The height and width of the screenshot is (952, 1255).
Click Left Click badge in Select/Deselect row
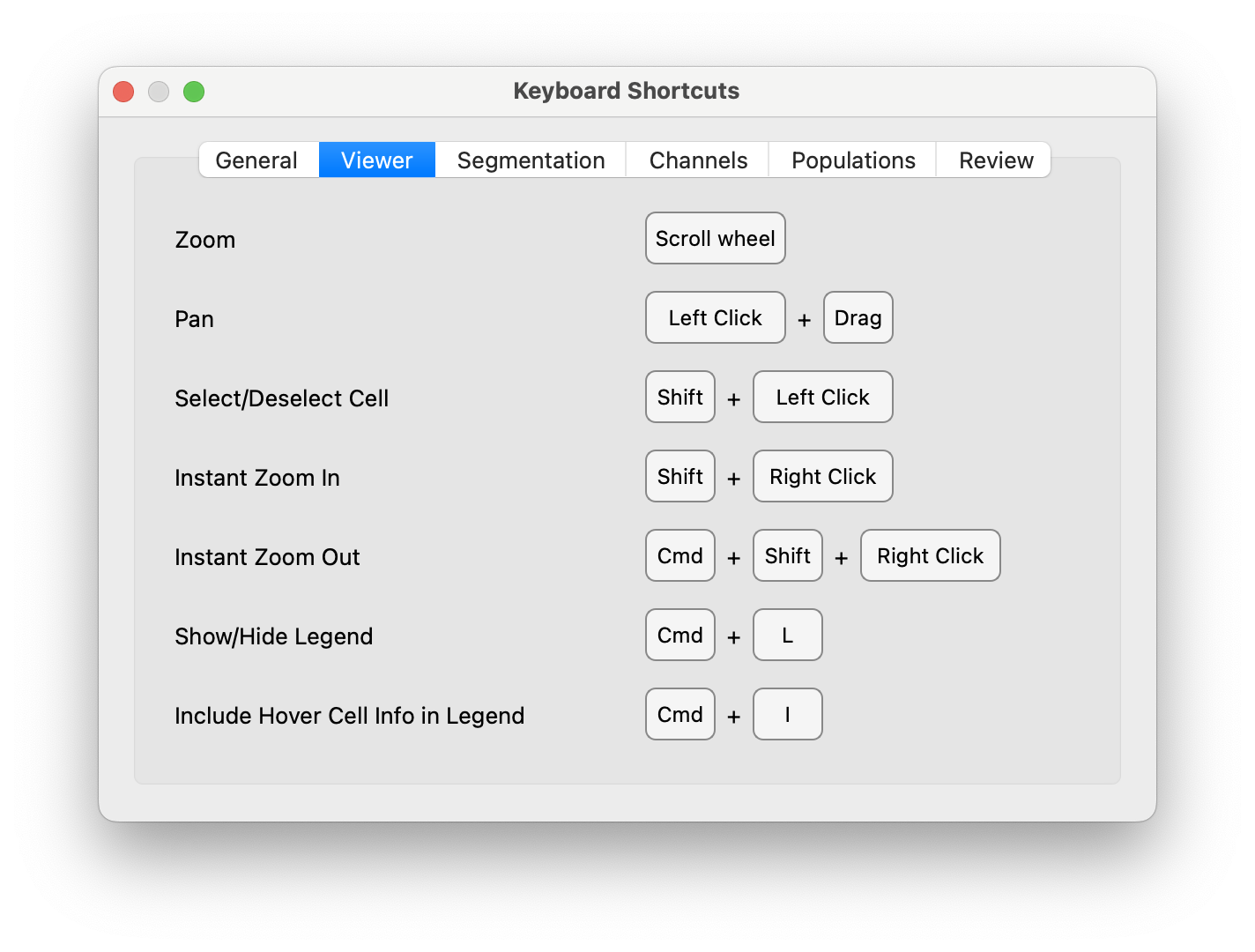(x=822, y=397)
